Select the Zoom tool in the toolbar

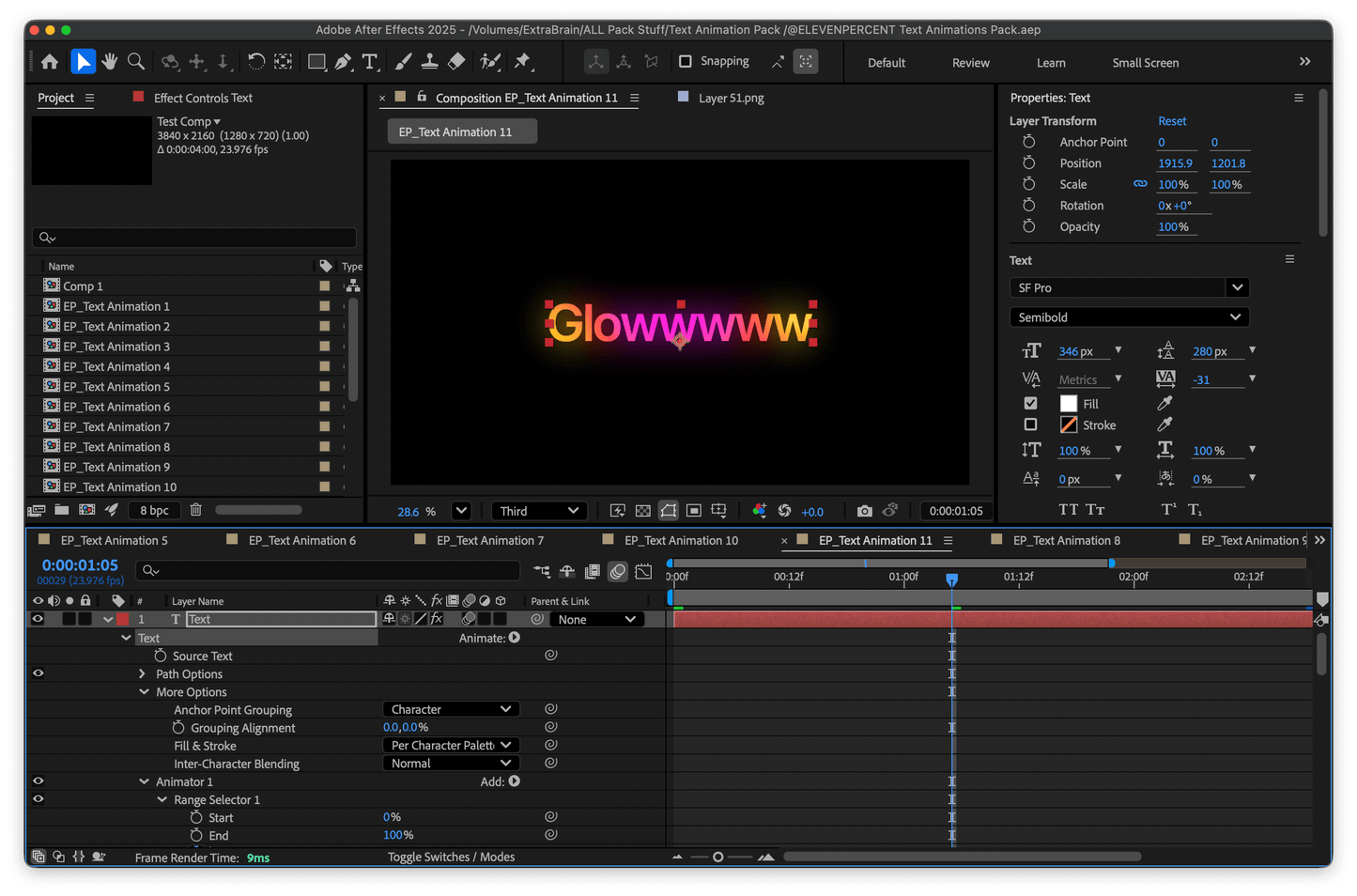pyautogui.click(x=135, y=61)
